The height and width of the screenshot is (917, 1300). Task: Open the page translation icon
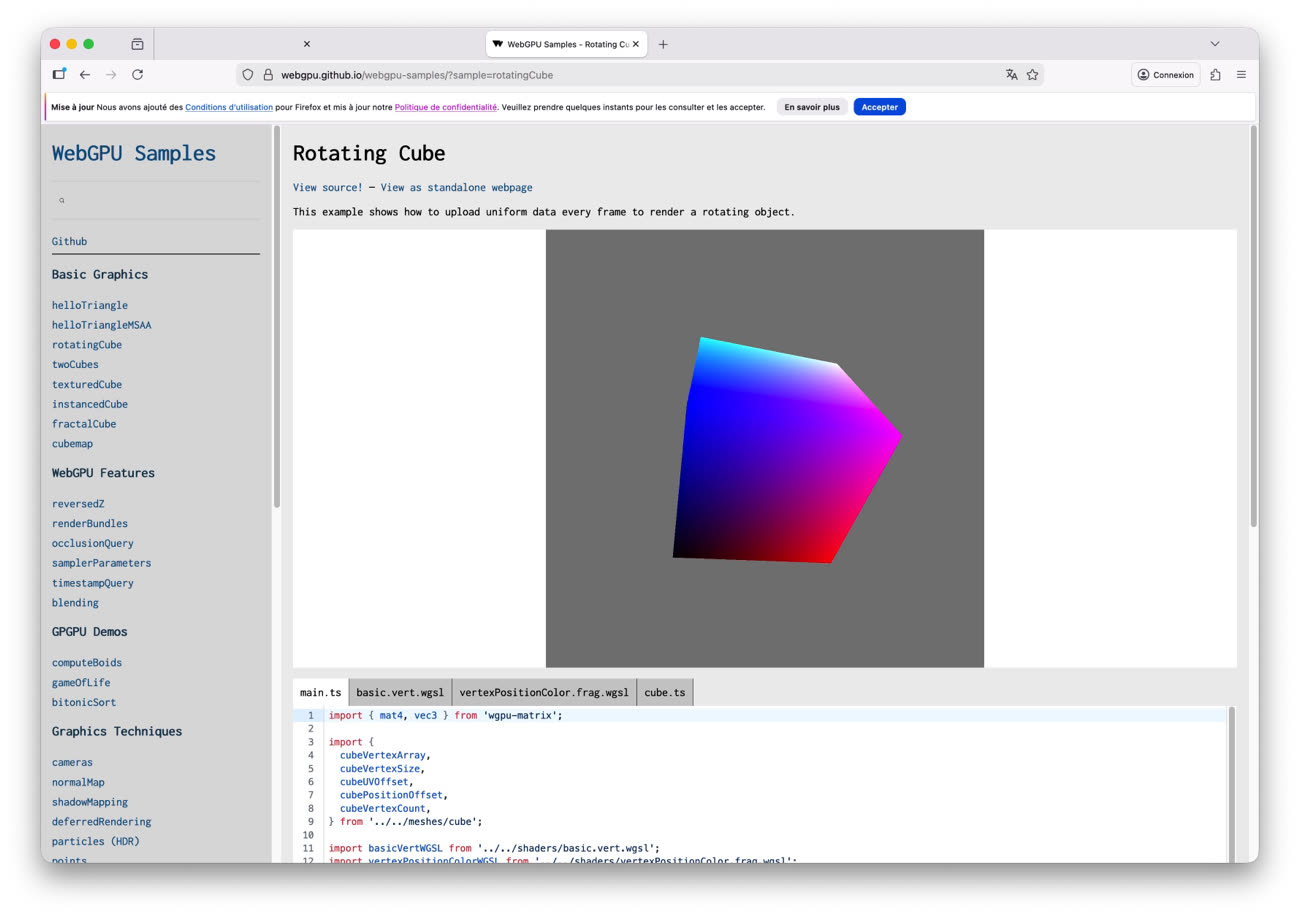[1012, 74]
